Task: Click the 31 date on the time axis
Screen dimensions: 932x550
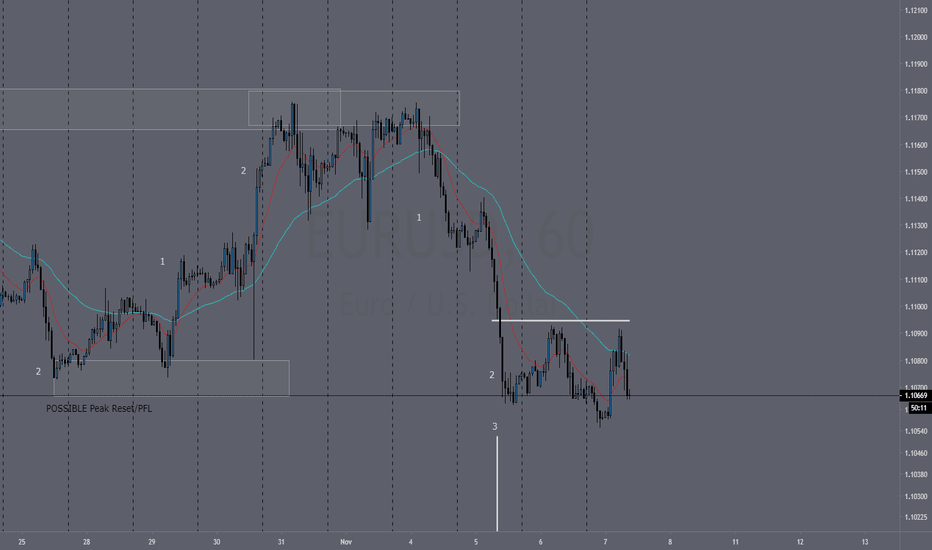Action: pyautogui.click(x=281, y=542)
